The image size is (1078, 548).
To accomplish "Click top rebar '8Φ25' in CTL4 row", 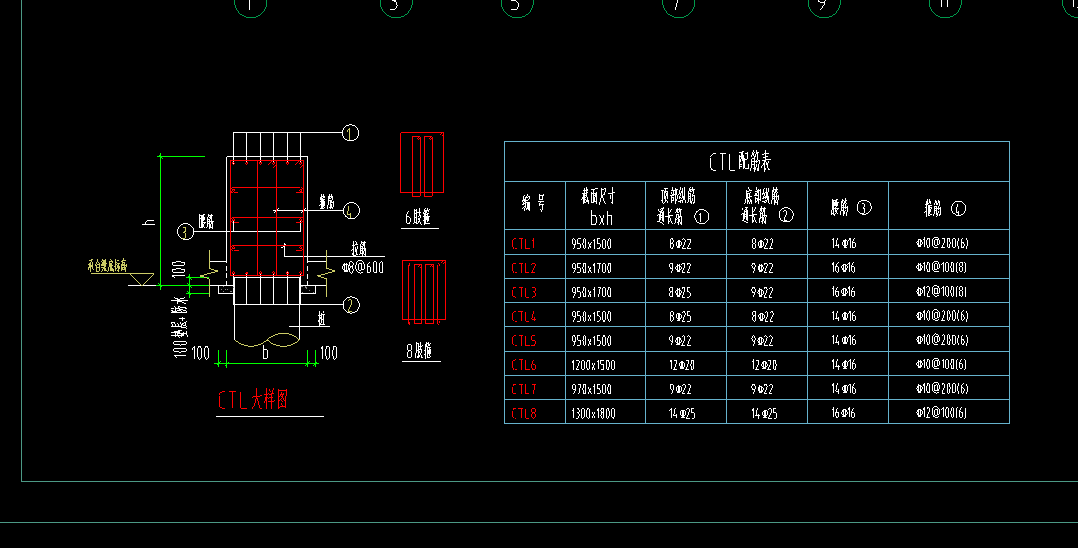I will [x=680, y=316].
